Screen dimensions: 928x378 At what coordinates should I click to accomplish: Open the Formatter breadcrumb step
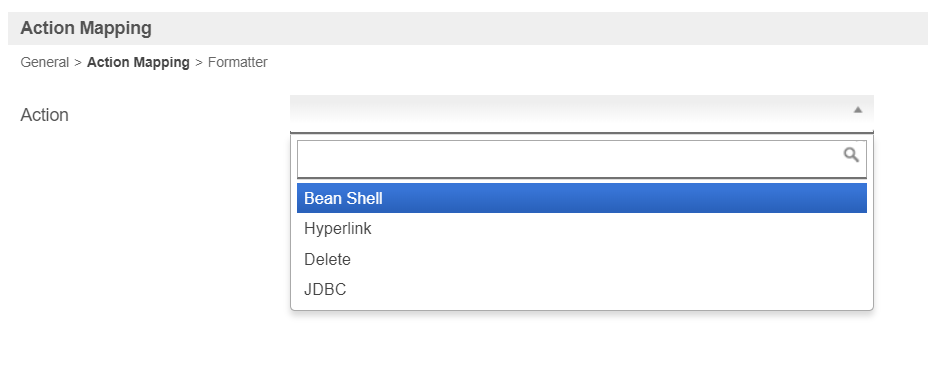(x=238, y=62)
